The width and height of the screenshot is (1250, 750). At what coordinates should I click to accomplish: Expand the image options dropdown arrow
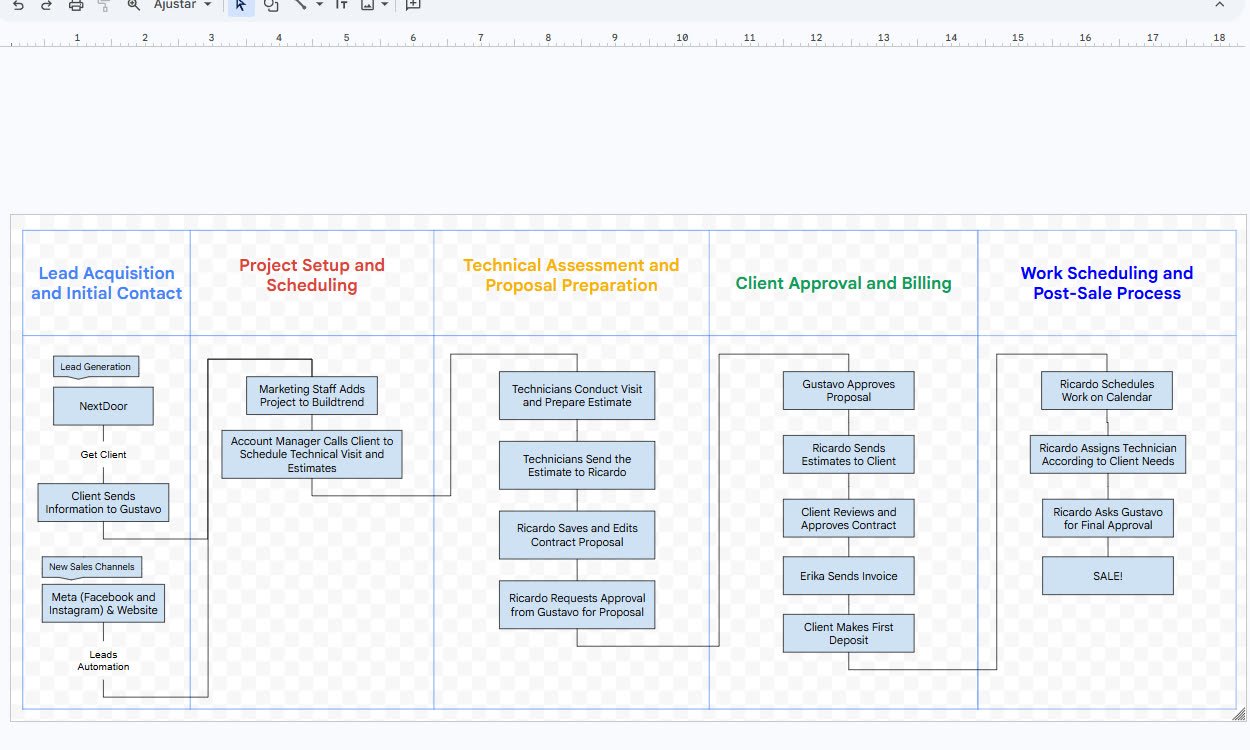point(385,5)
